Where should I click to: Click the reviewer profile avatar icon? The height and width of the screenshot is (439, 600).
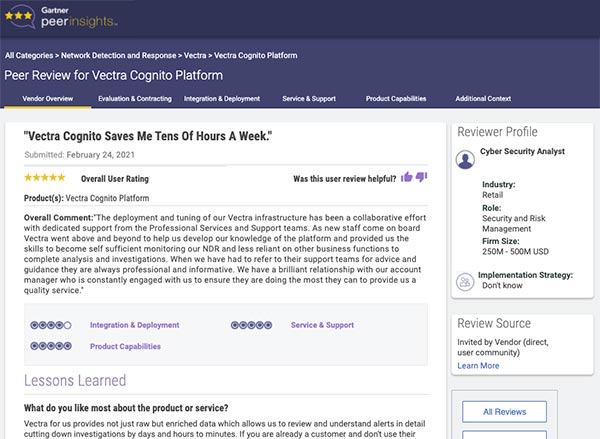tap(465, 159)
